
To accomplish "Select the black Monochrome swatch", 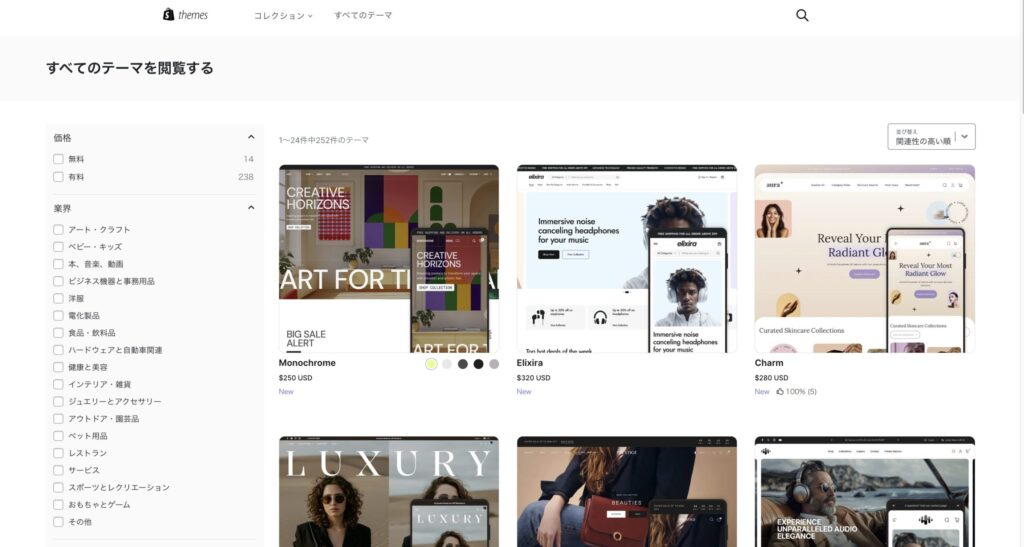I will pyautogui.click(x=478, y=364).
